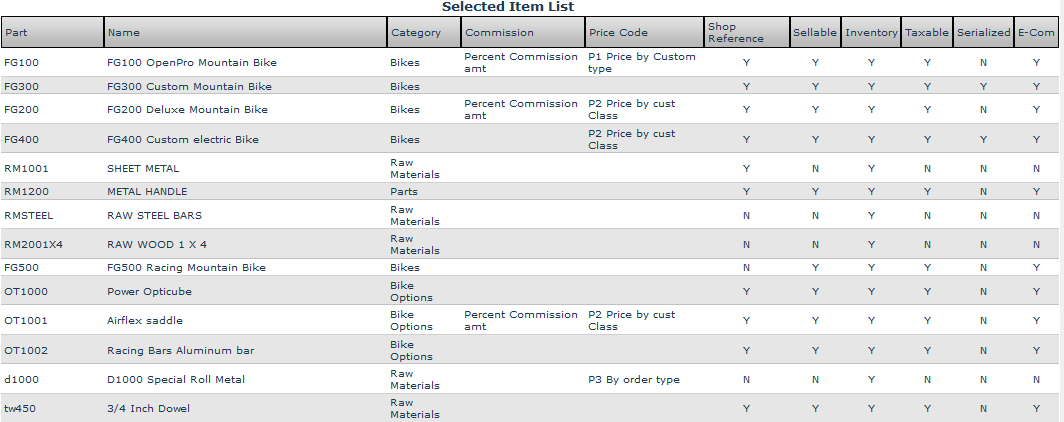Sort by the Sellable column header
Viewport: 1064px width, 422px height.
click(815, 32)
